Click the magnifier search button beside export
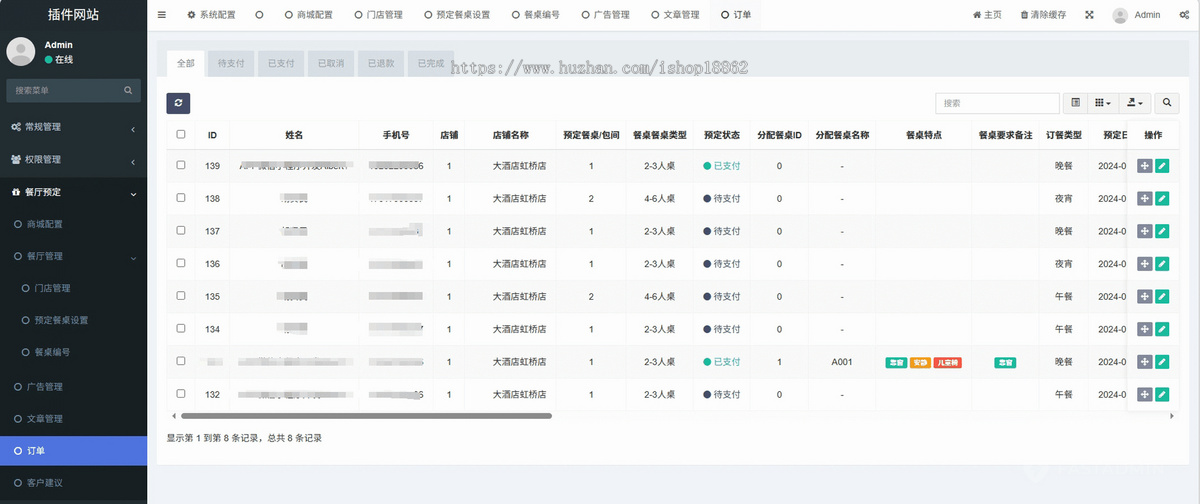Image resolution: width=1200 pixels, height=504 pixels. pyautogui.click(x=1167, y=103)
